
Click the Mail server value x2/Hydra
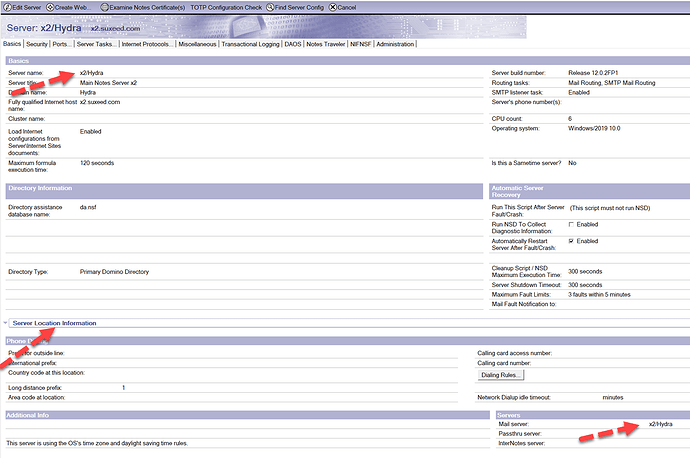661,424
